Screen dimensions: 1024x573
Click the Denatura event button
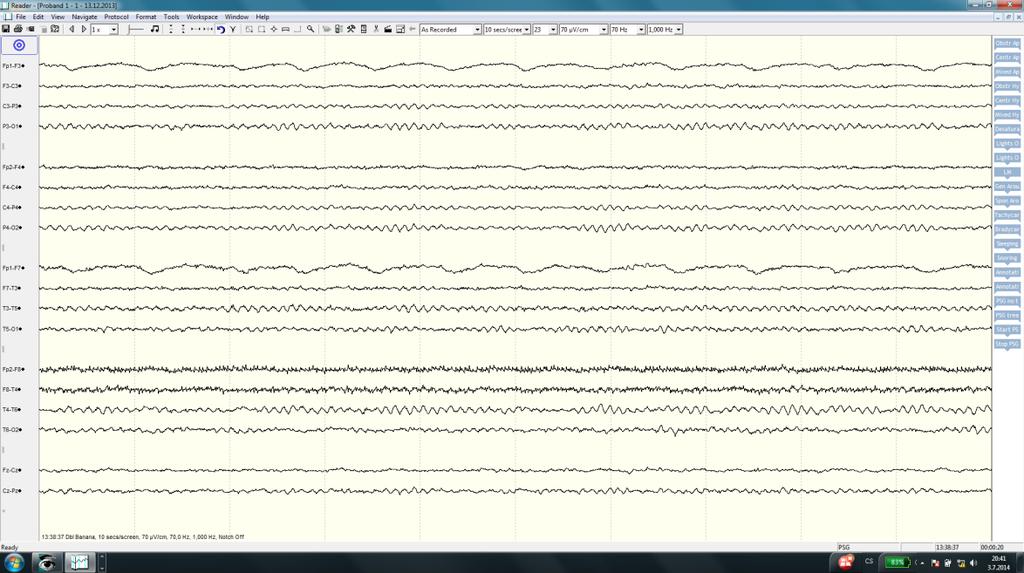tap(1006, 129)
